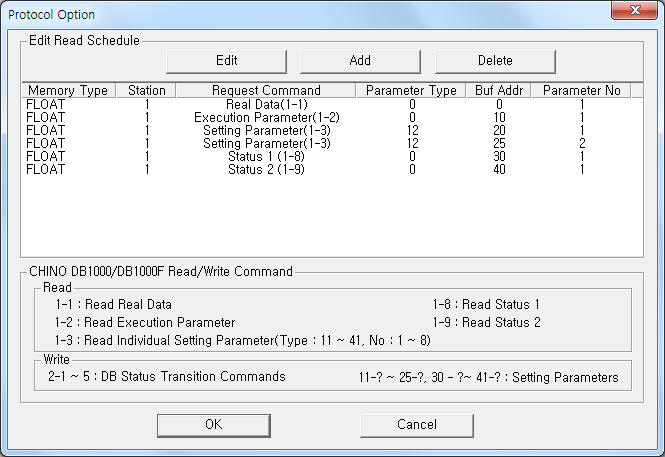Click the FLOAT cell in first row
The image size is (665, 457).
[x=46, y=104]
